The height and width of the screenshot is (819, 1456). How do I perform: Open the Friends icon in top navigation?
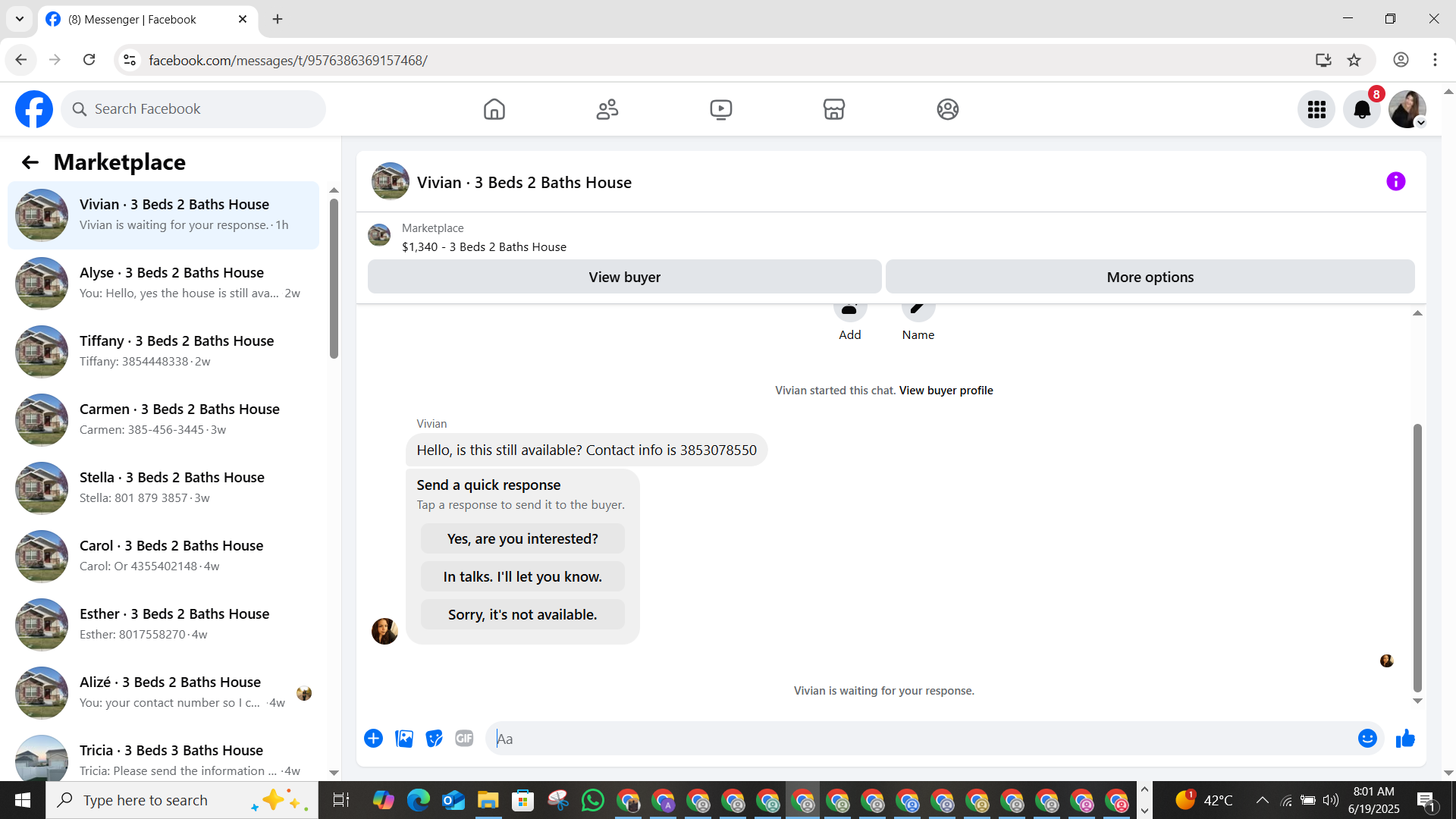pos(607,109)
